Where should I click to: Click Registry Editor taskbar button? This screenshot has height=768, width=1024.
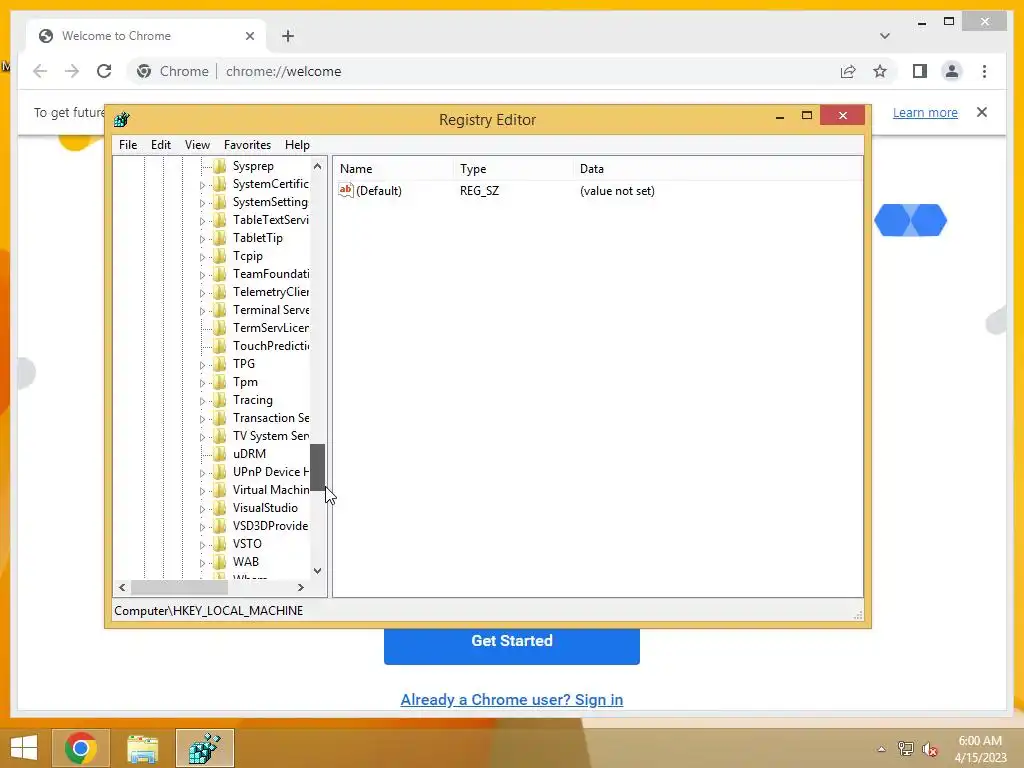point(204,748)
